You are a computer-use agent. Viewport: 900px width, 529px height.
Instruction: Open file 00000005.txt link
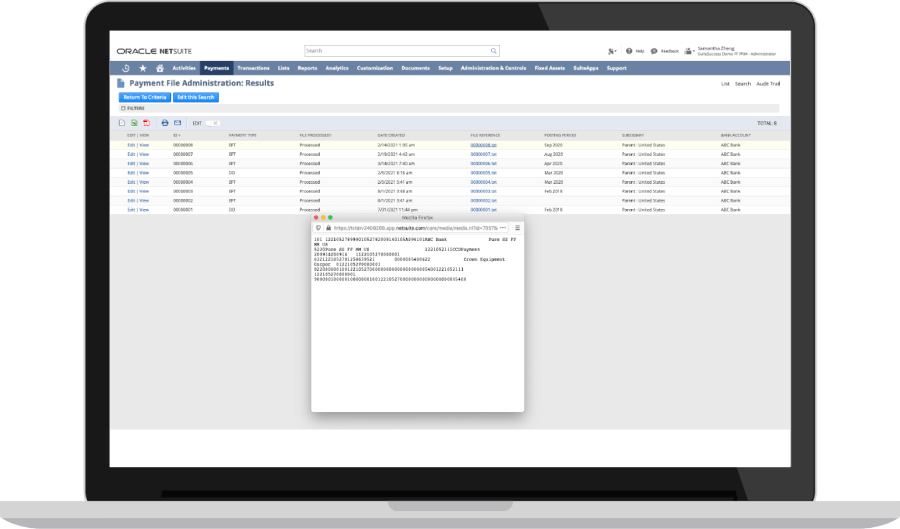pos(483,173)
